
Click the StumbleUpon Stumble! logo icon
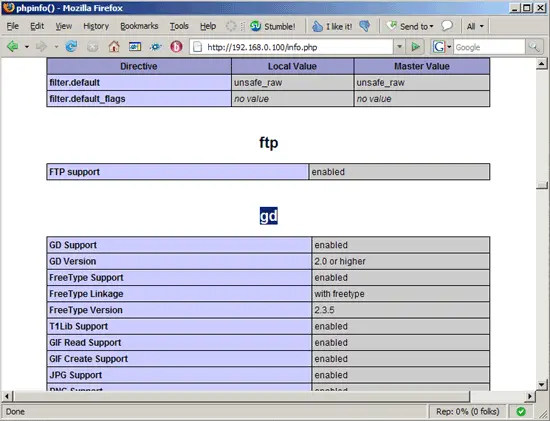[x=255, y=26]
